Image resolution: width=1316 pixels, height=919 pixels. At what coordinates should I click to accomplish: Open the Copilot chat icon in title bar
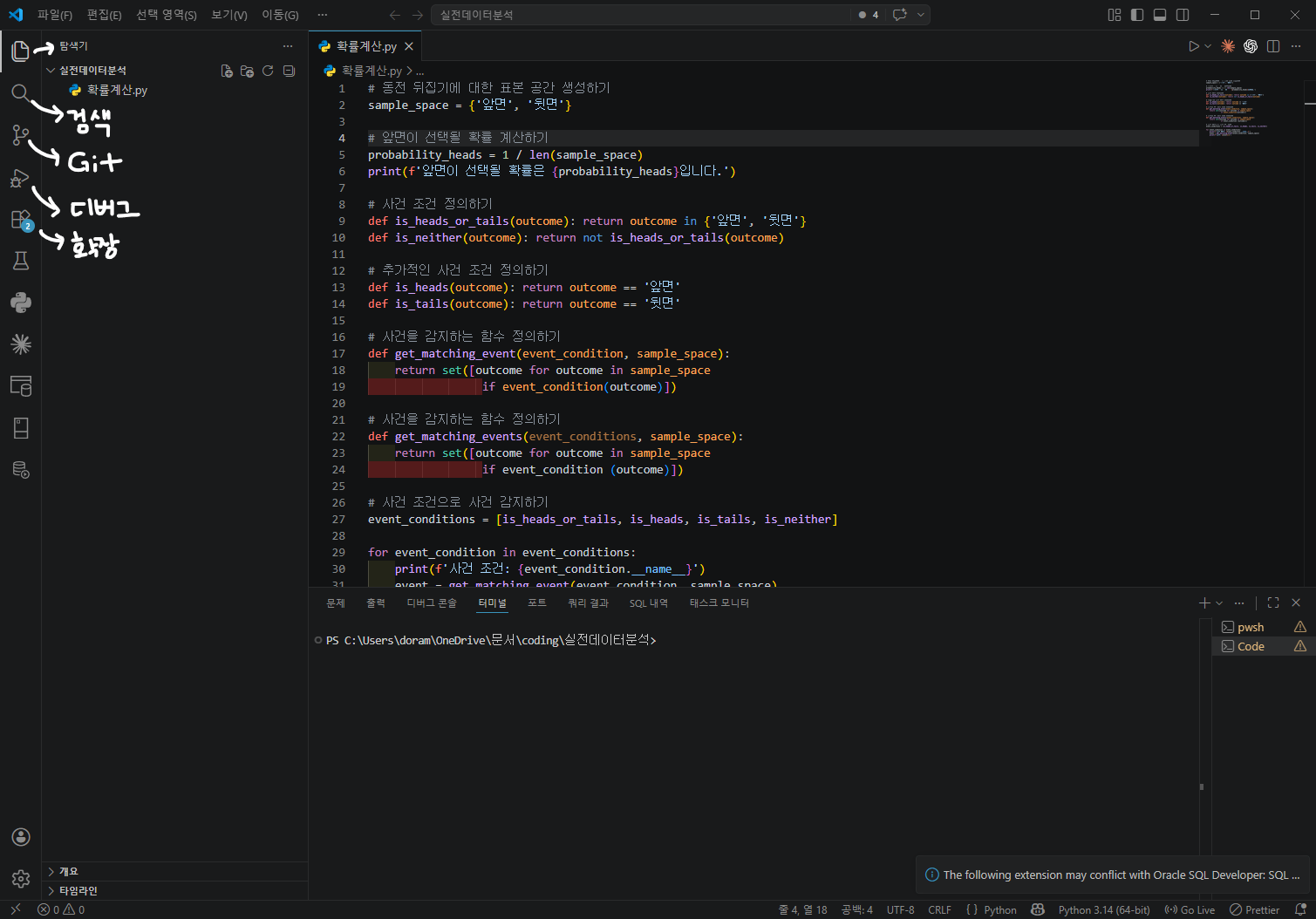point(900,15)
